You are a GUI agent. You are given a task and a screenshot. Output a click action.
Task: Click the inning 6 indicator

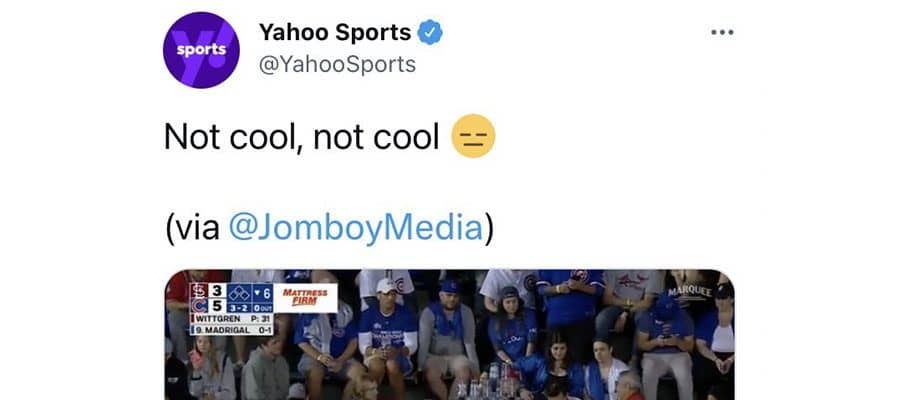tap(263, 292)
